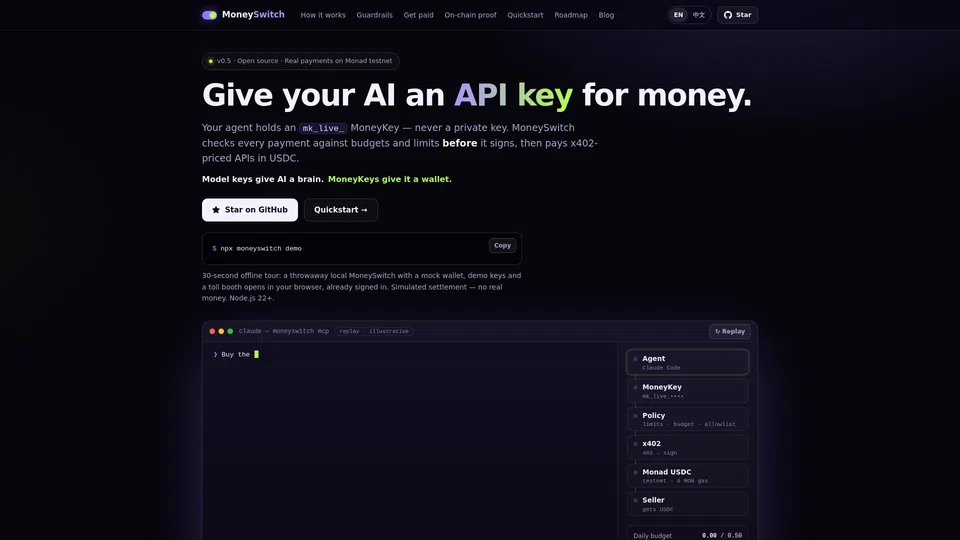Viewport: 960px width, 540px height.
Task: Select the x402 step card
Action: [x=688, y=448]
